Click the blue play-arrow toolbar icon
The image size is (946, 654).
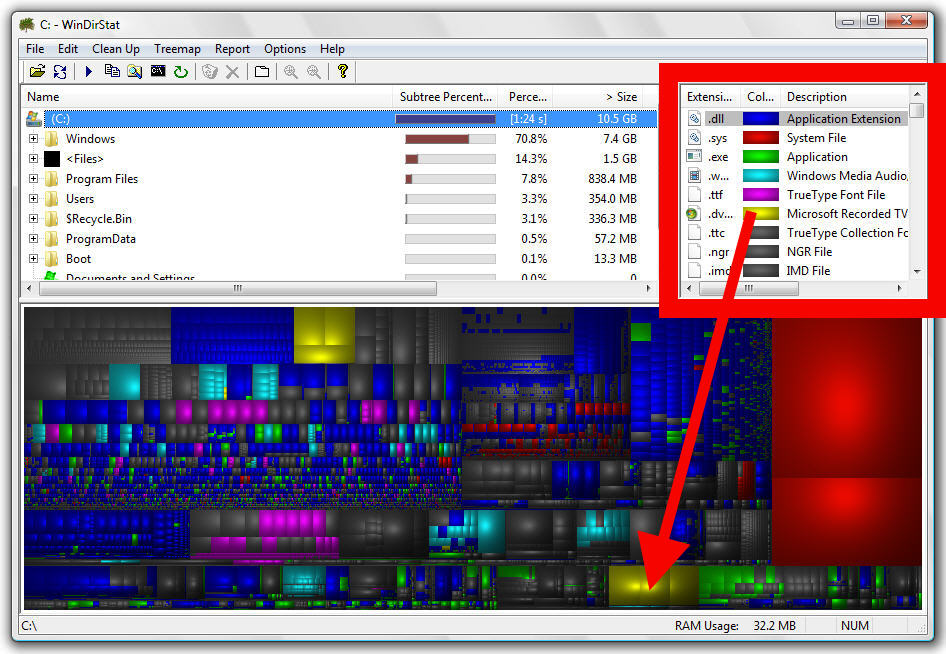[89, 71]
